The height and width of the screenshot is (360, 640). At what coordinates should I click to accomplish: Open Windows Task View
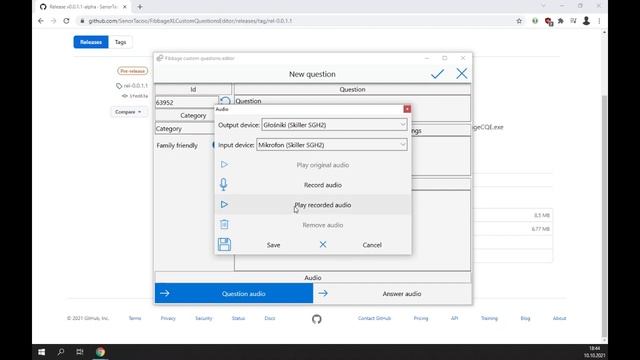coord(80,352)
